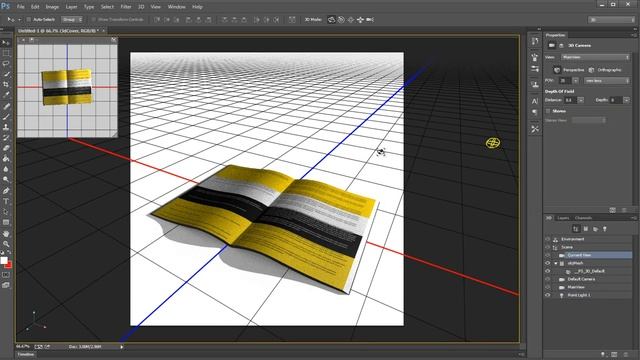Toggle visibility of Environment item
This screenshot has width=640, height=360.
coord(548,239)
